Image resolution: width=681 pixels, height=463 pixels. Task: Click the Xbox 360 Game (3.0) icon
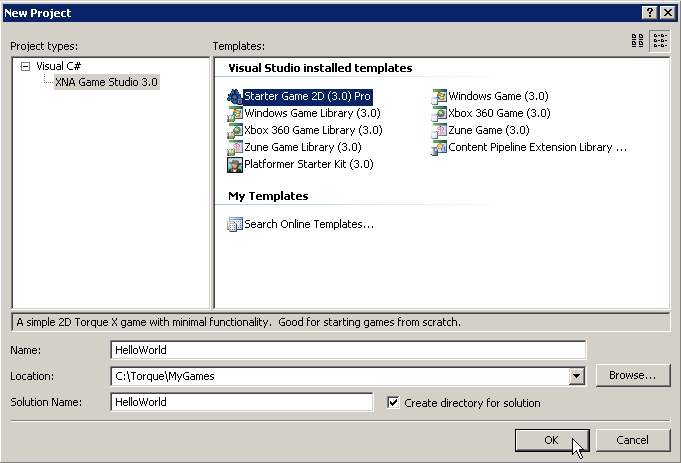click(439, 113)
